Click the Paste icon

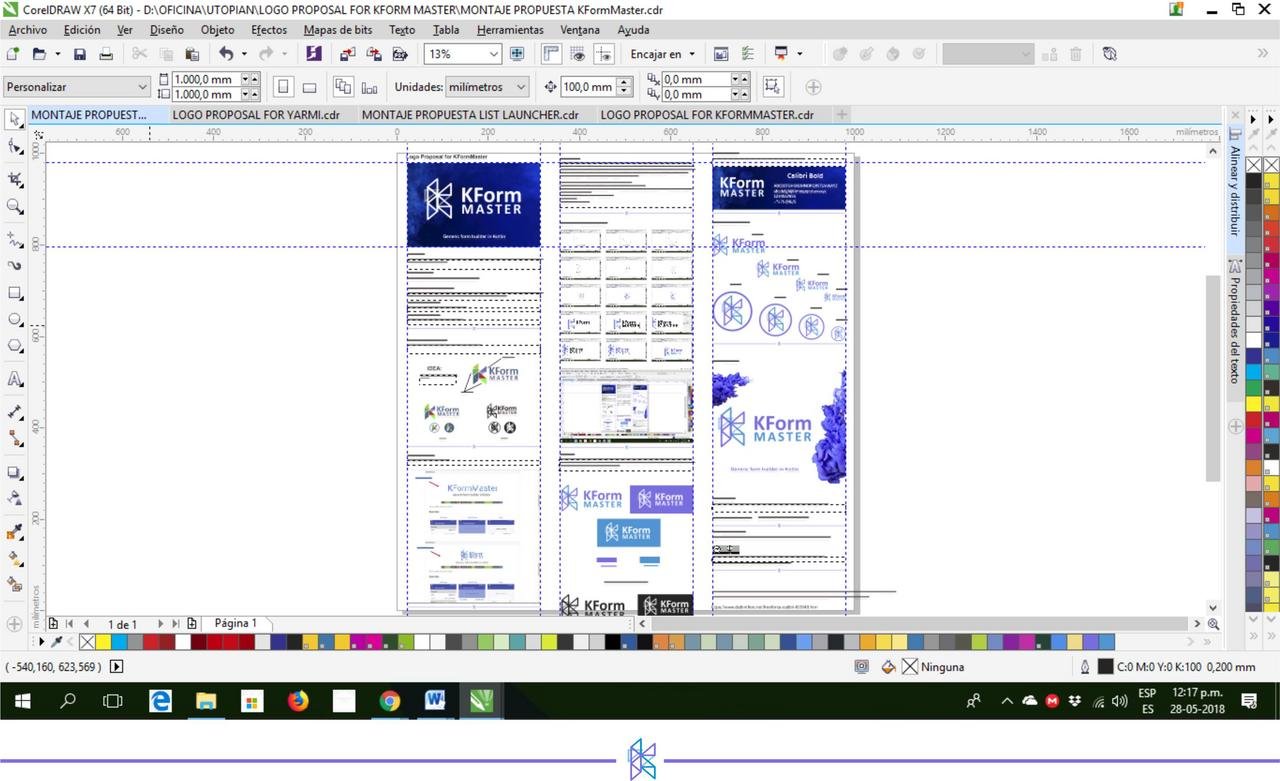[193, 54]
